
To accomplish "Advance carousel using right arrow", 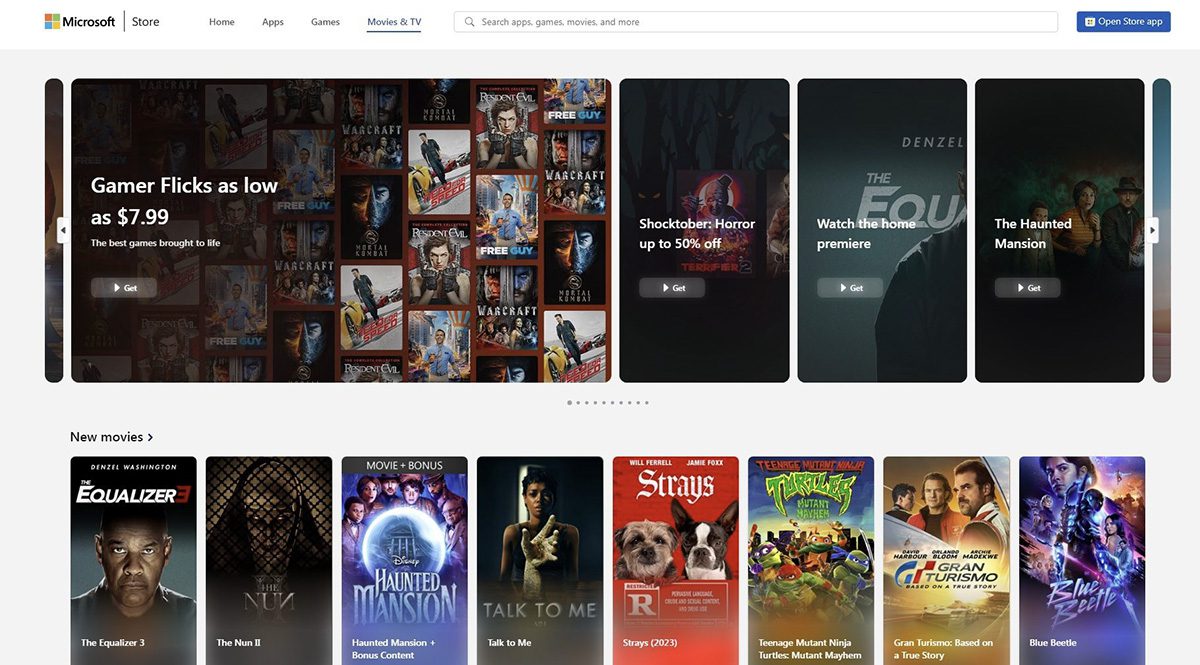I will [1152, 230].
